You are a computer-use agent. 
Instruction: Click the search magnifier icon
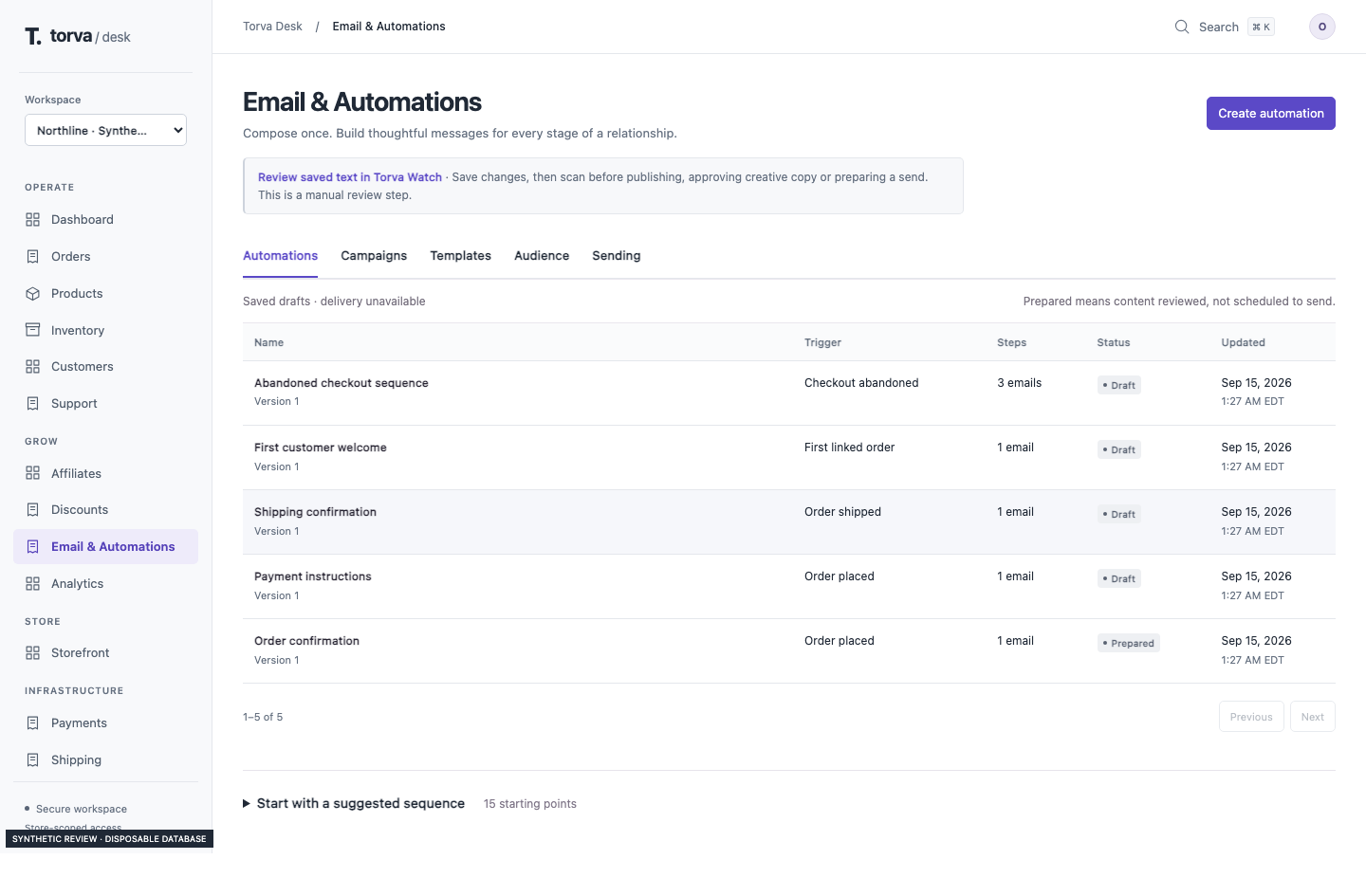pos(1182,27)
